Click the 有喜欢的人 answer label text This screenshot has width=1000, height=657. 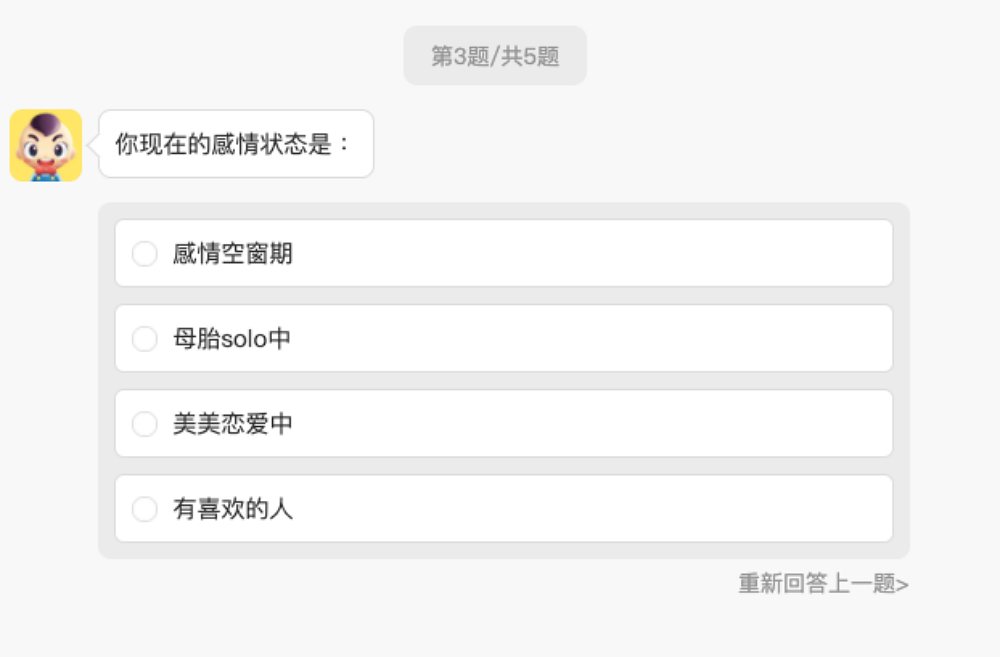pos(233,509)
